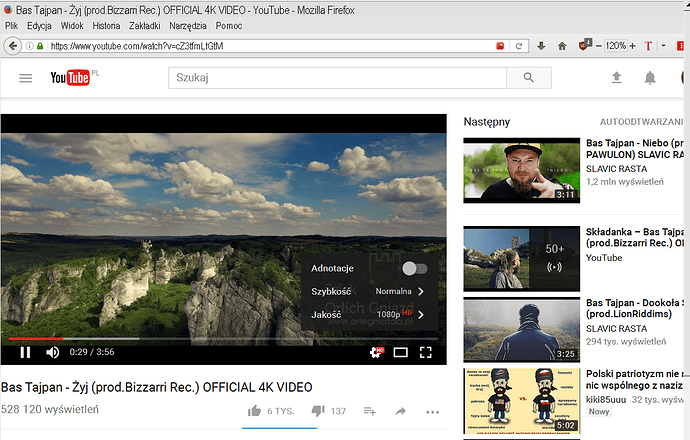Open the YouTube hamburger guide menu
This screenshot has height=440, width=690.
pyautogui.click(x=25, y=78)
